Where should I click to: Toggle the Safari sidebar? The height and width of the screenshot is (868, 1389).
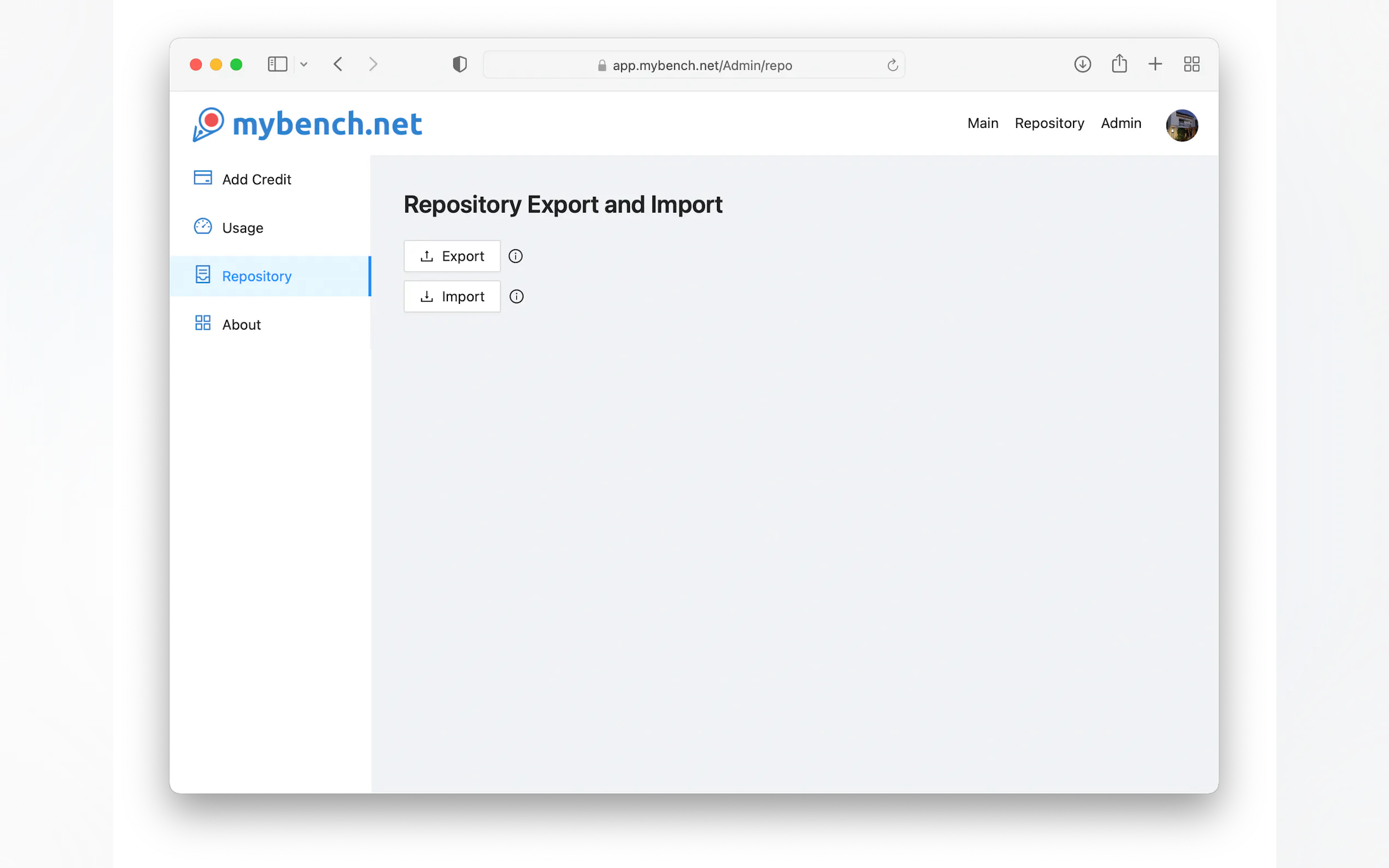tap(277, 64)
